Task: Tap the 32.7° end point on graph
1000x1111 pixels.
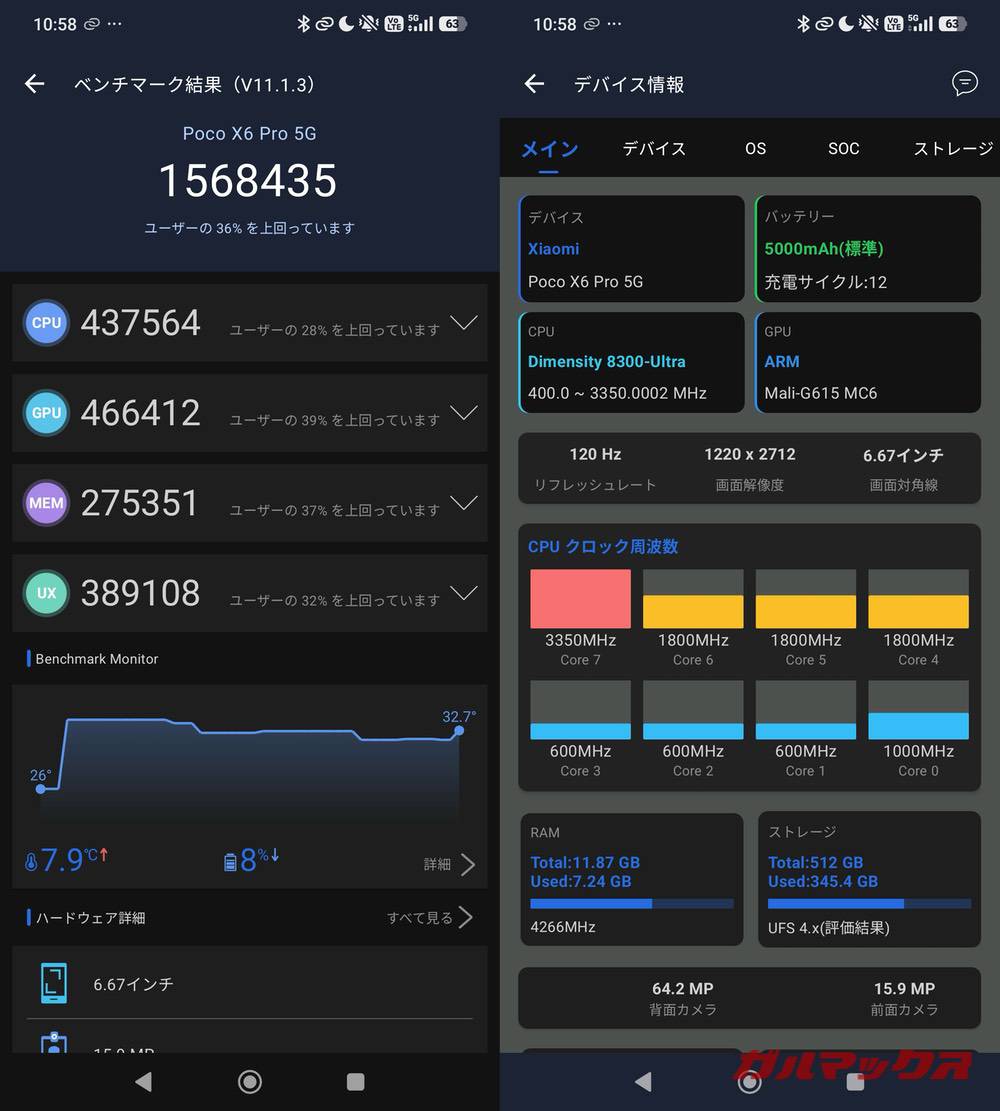Action: tap(459, 730)
